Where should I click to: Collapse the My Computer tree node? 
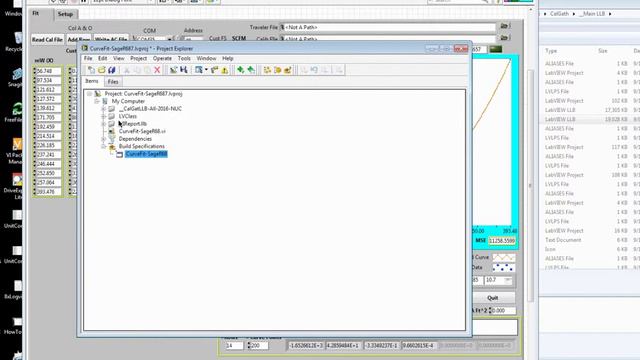point(97,101)
